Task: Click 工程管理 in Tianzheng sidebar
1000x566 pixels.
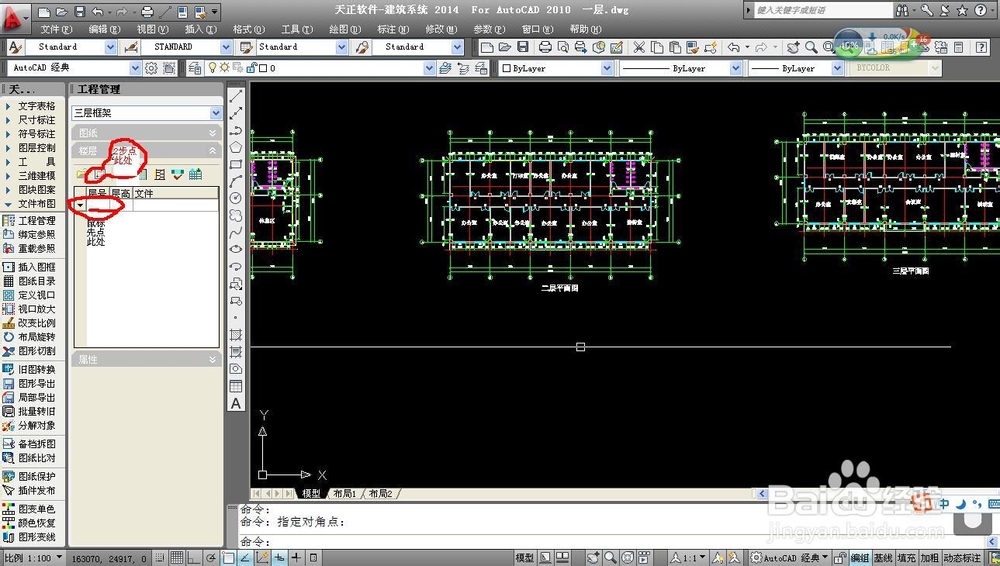Action: pyautogui.click(x=29, y=220)
